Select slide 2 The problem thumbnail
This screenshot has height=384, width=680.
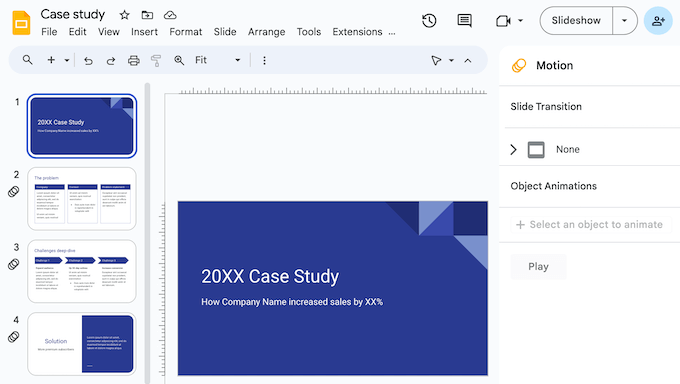82,199
